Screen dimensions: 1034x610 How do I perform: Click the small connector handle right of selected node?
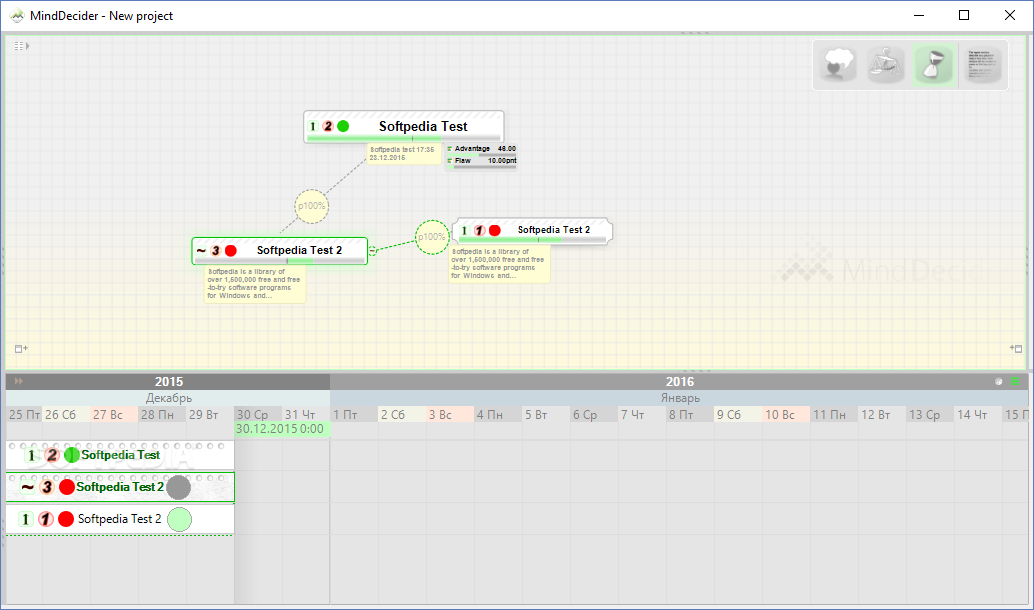pyautogui.click(x=373, y=251)
